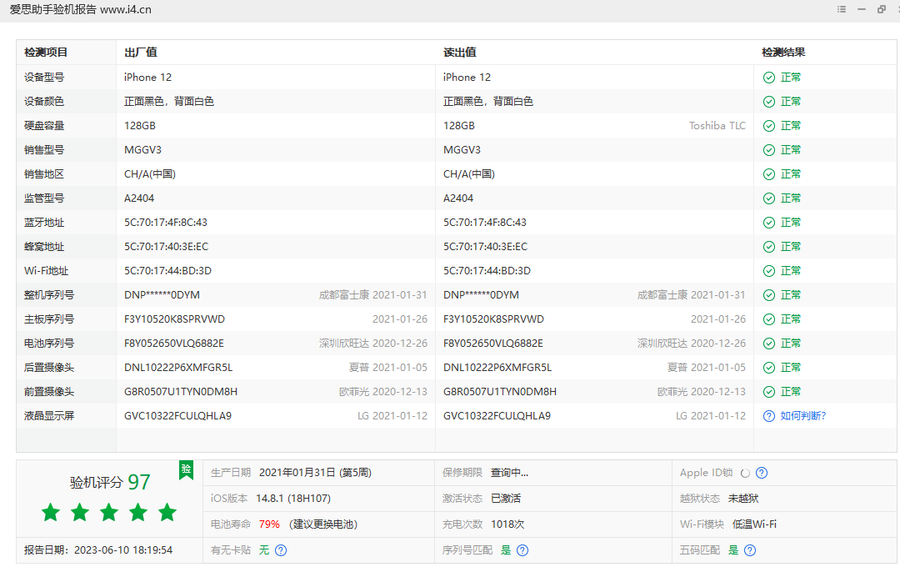This screenshot has width=900, height=567.
Task: Click the help icon next to Apple ID锁
Action: (762, 473)
